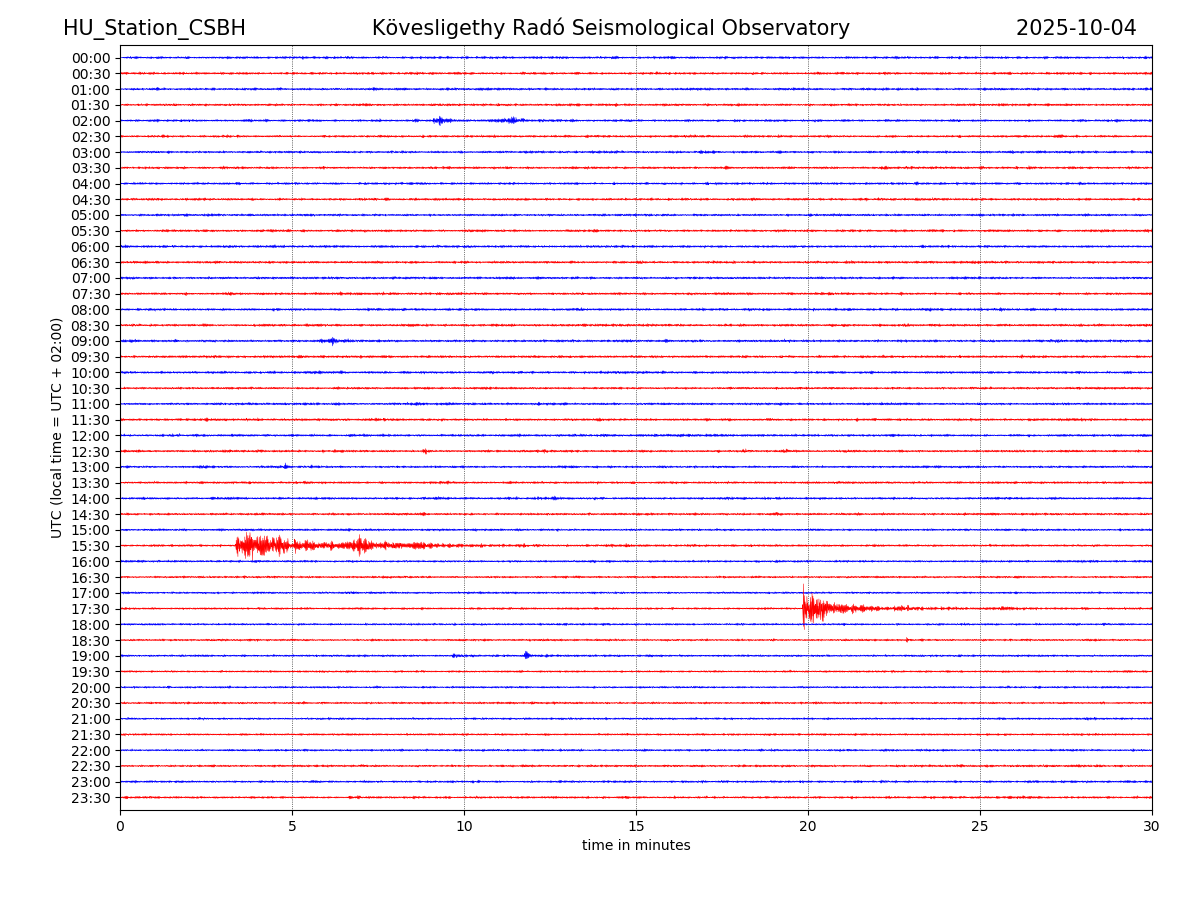1200x900 pixels.
Task: Click the Kövesligethy Radó Seismological Observatory title
Action: (x=610, y=28)
